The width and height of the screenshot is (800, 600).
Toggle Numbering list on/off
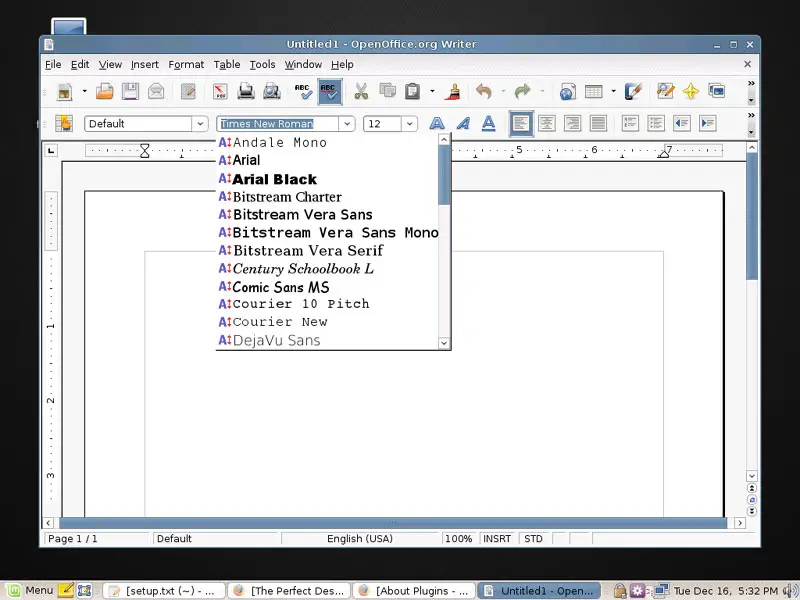tap(630, 123)
